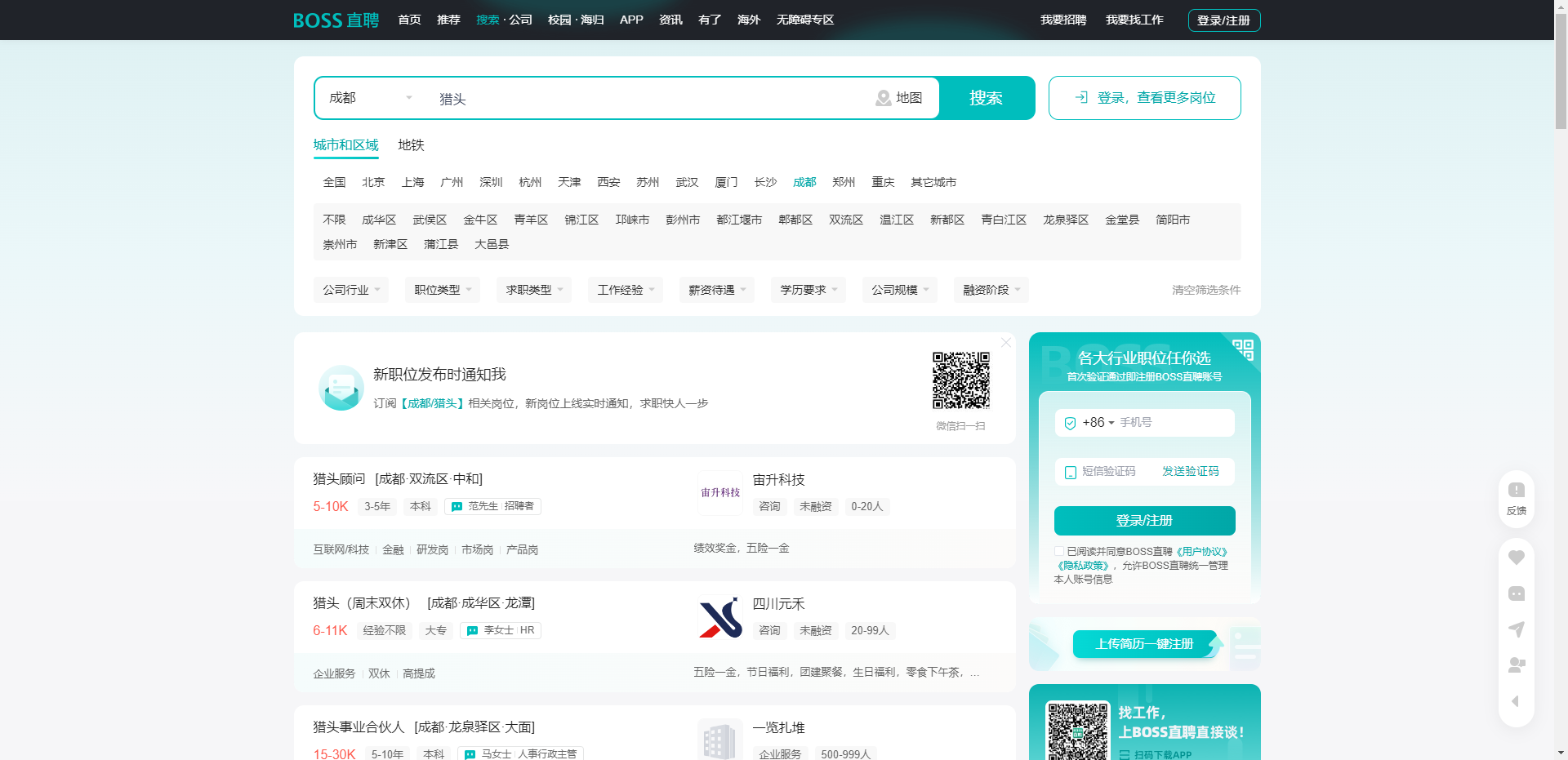Screen dimensions: 1568x760
Task: Check the user agreement checkbox
Action: pos(1059,552)
